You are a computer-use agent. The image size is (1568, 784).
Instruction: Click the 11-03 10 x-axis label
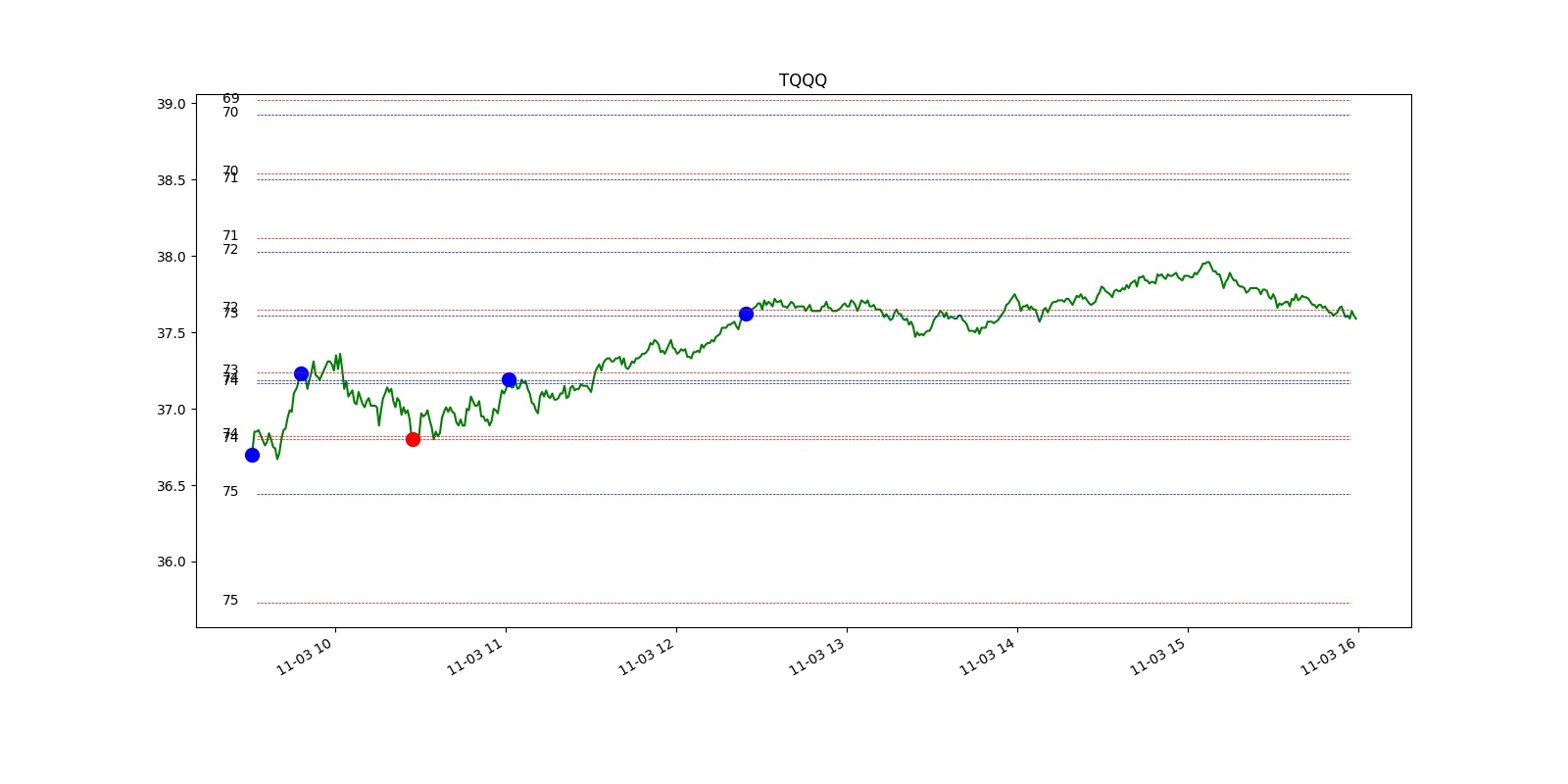pyautogui.click(x=305, y=656)
